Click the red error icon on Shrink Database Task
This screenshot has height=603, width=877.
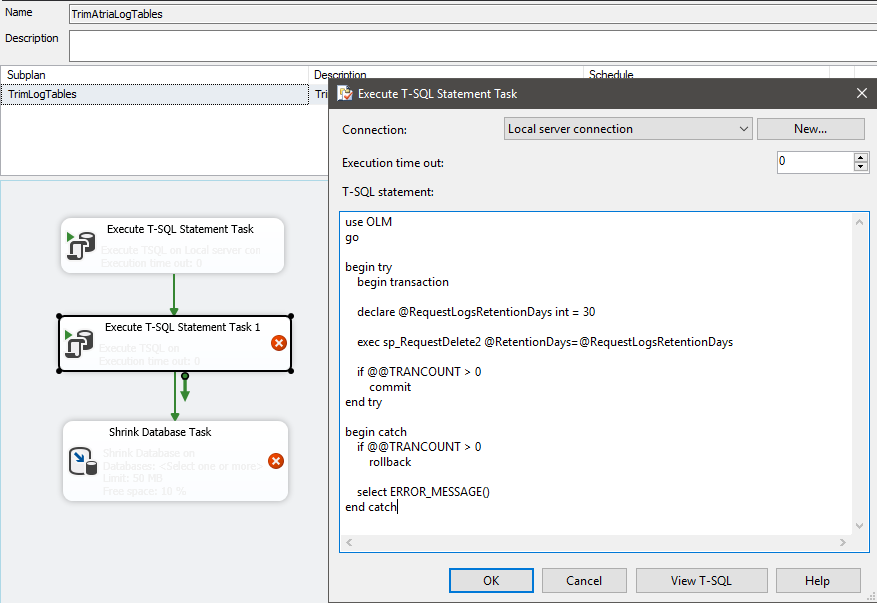[x=276, y=461]
